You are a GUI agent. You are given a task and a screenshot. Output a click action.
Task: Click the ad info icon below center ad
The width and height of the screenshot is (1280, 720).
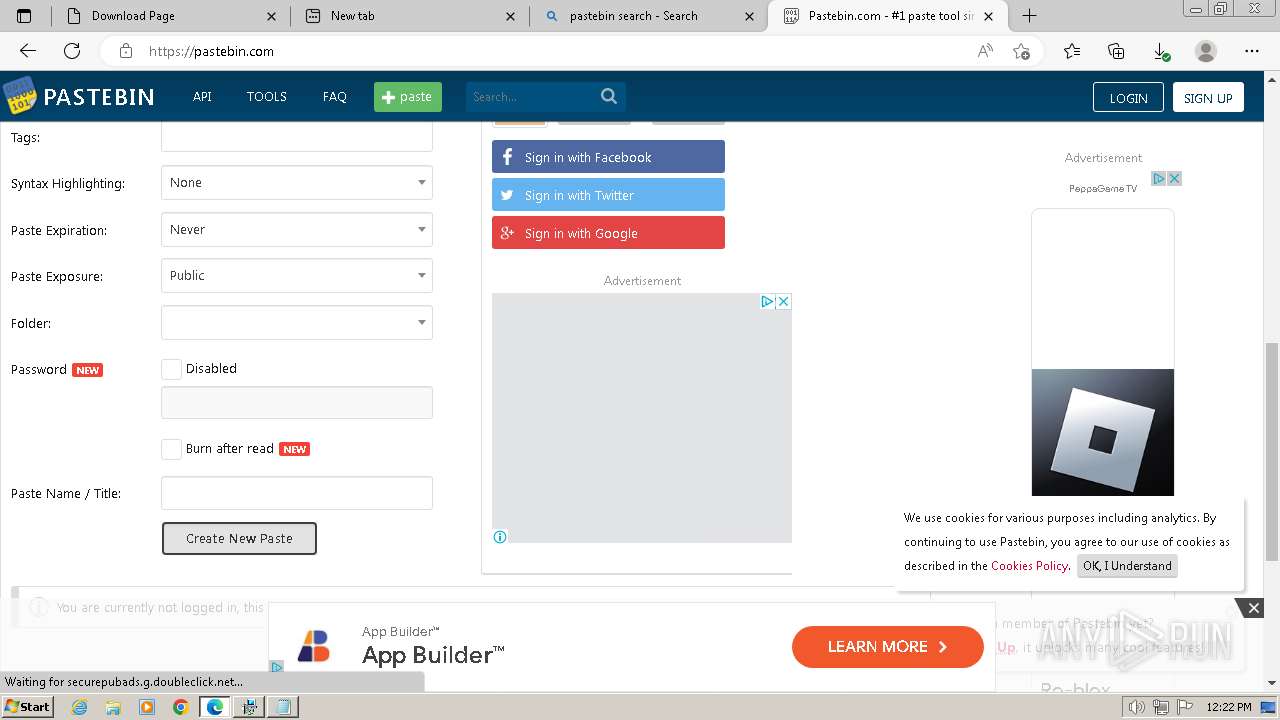coord(500,537)
